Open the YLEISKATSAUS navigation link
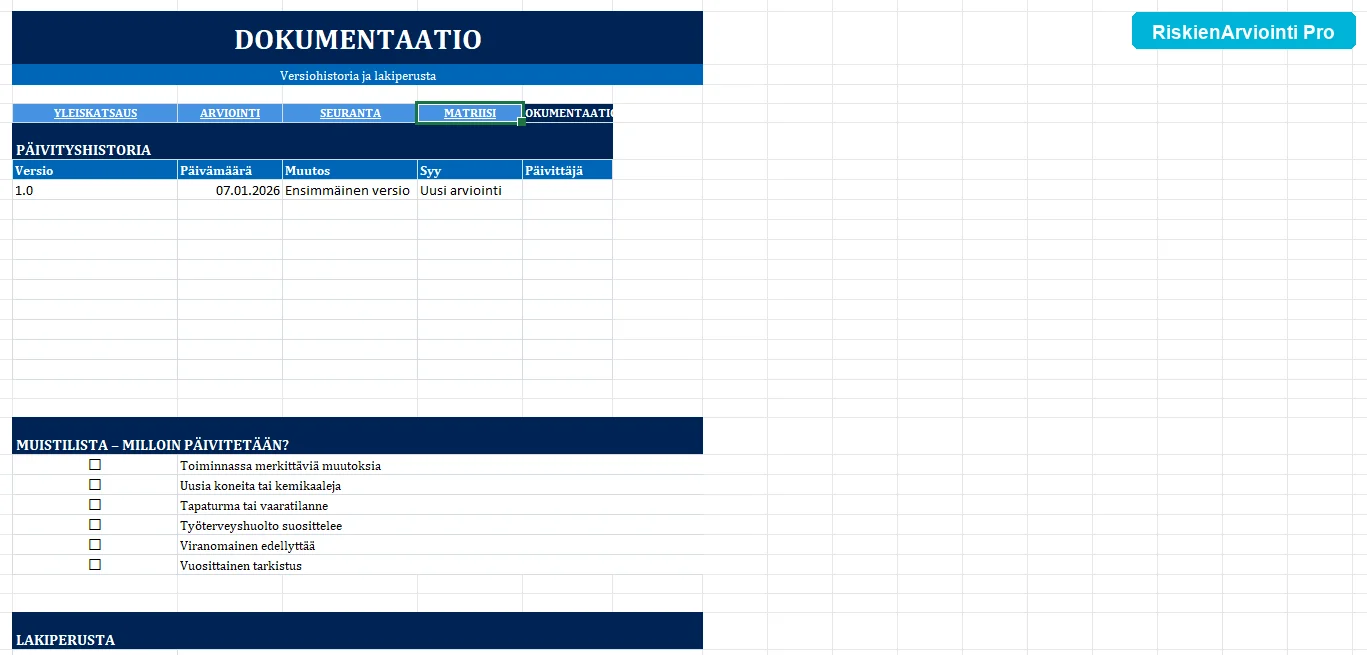 (x=95, y=113)
